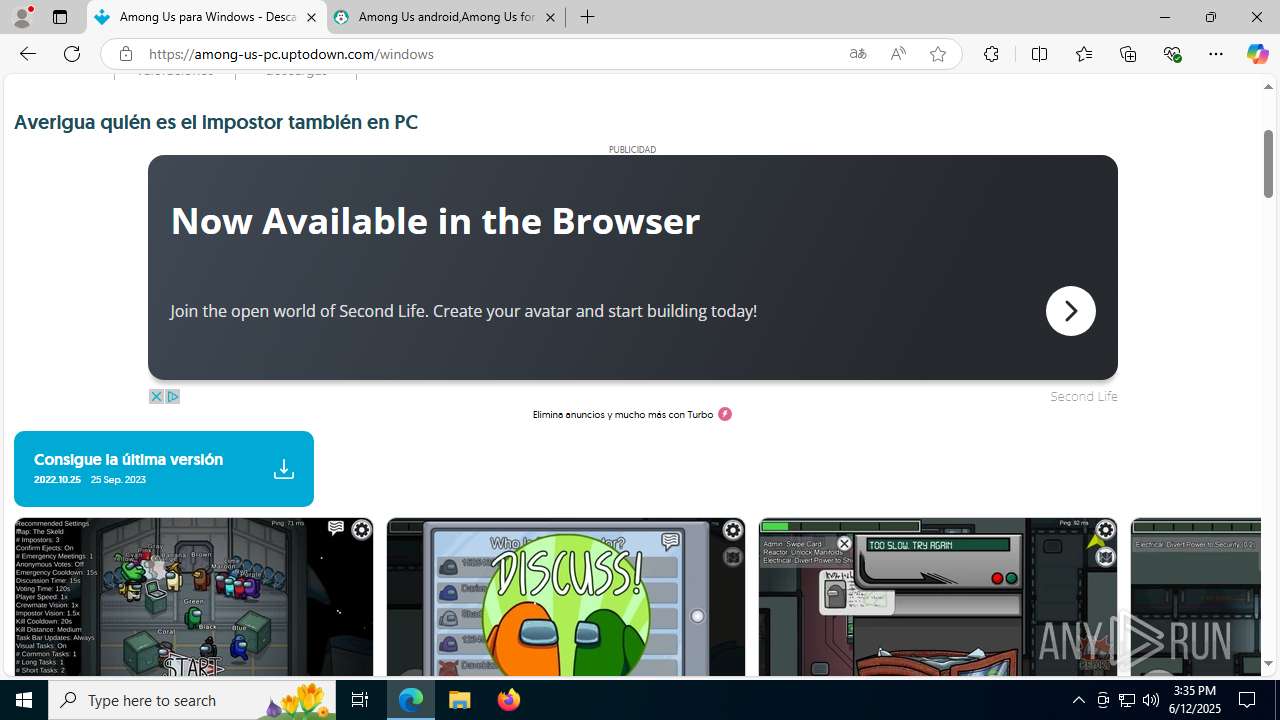Close the ad with X icon
1280x720 pixels.
point(156,397)
